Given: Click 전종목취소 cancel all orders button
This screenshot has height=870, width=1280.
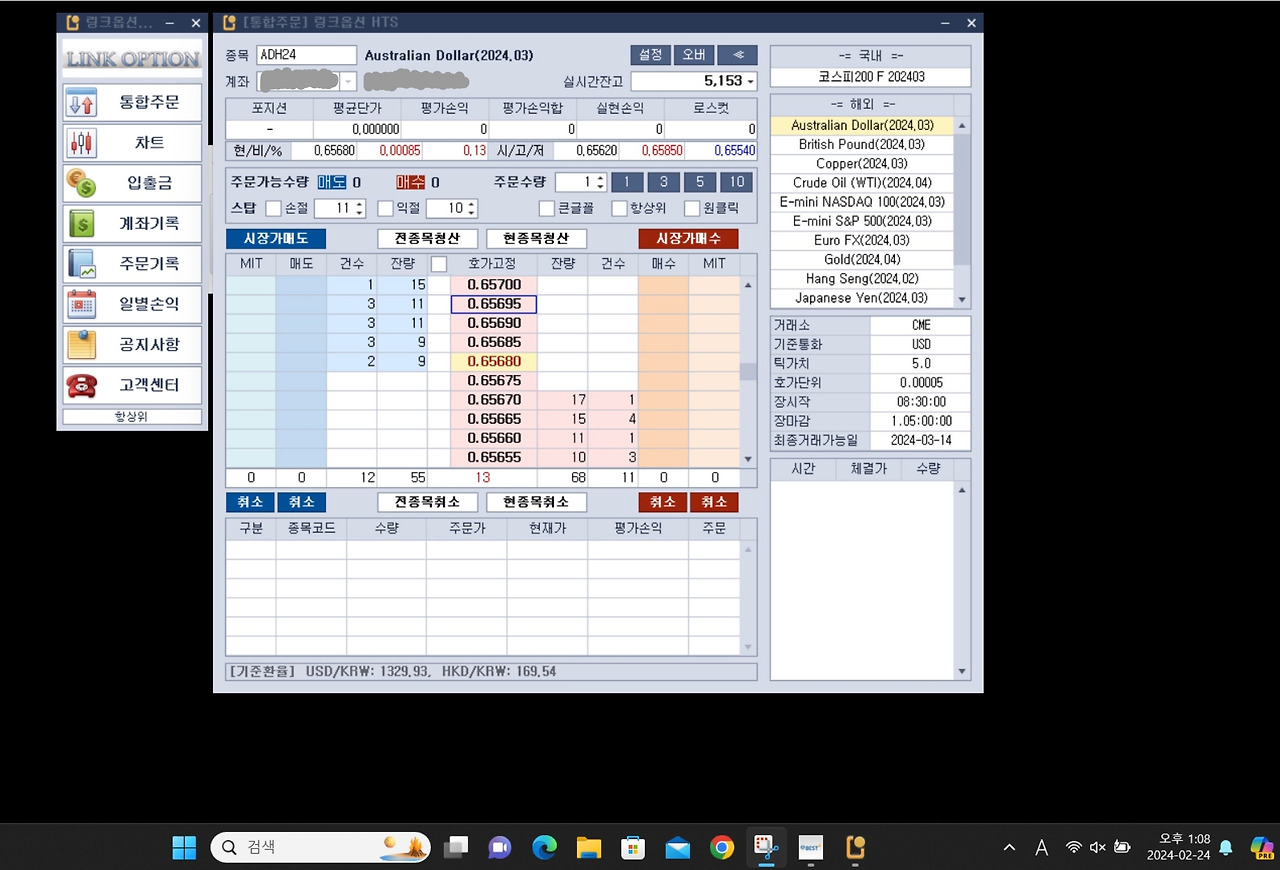Looking at the screenshot, I should pos(427,502).
